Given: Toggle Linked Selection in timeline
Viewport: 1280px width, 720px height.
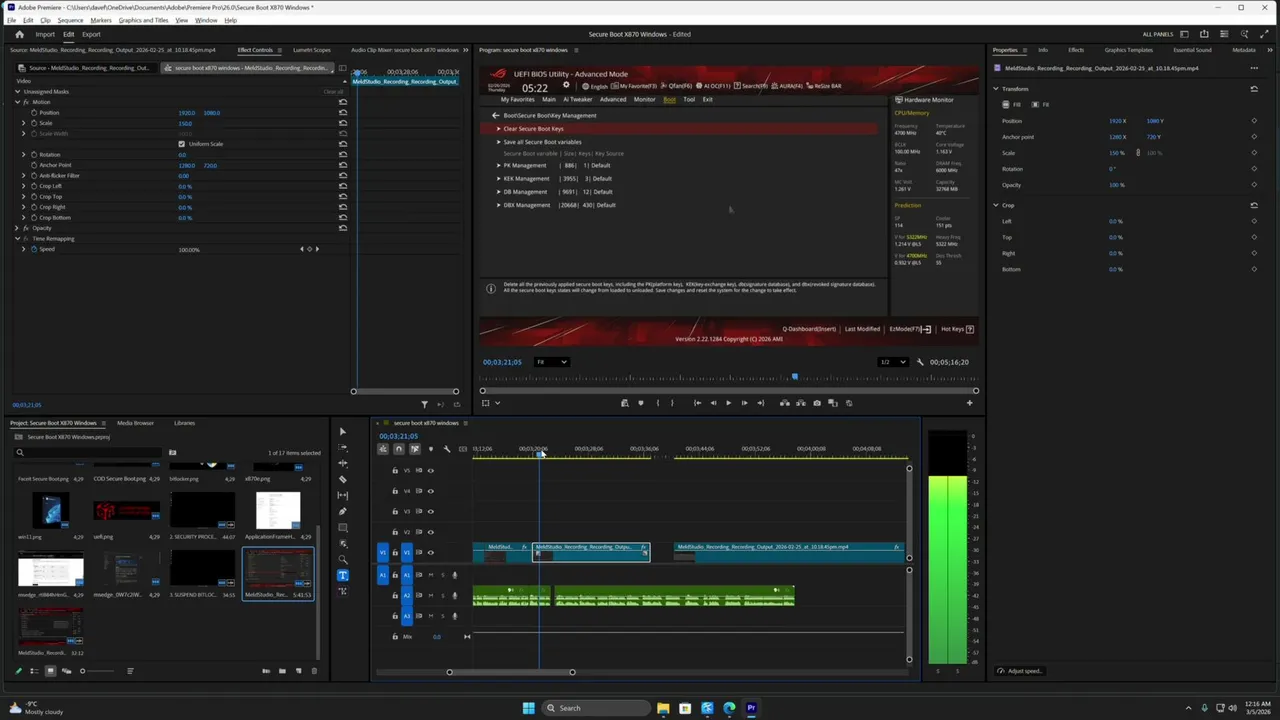Looking at the screenshot, I should [415, 449].
